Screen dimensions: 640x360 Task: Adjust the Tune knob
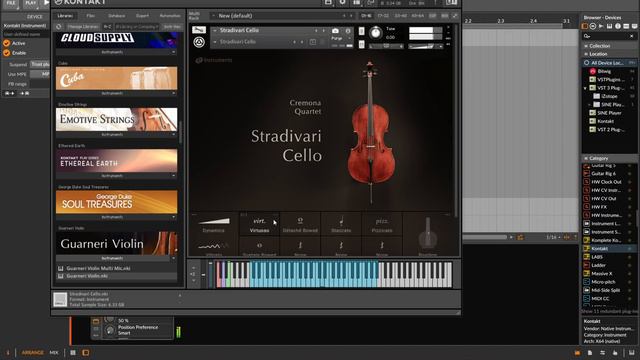[x=376, y=33]
